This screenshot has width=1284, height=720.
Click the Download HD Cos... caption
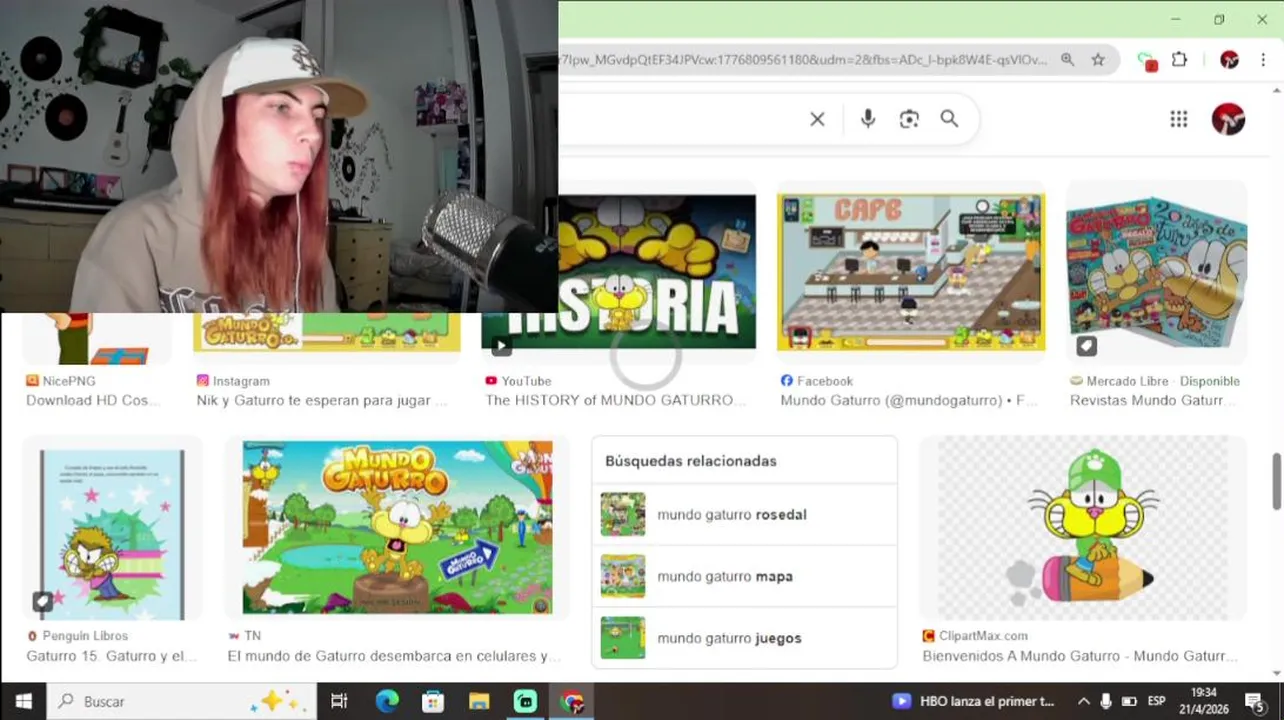tap(93, 400)
